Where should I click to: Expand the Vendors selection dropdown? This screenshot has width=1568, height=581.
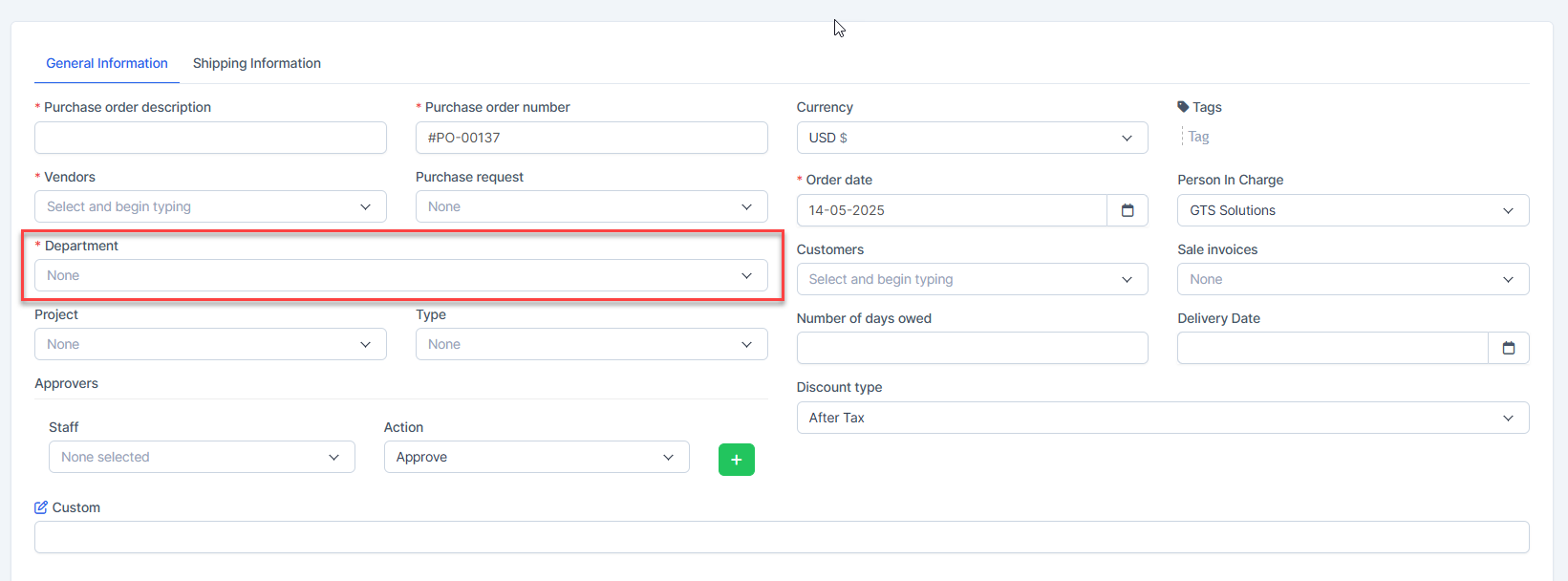210,206
